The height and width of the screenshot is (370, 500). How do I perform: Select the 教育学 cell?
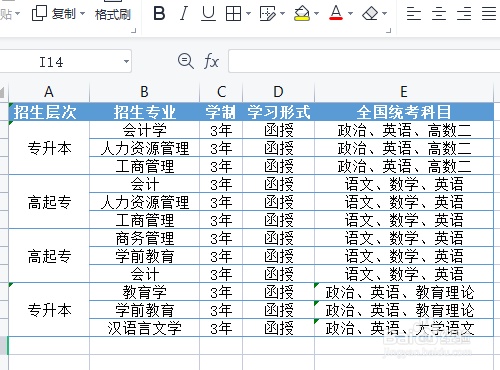tap(144, 292)
